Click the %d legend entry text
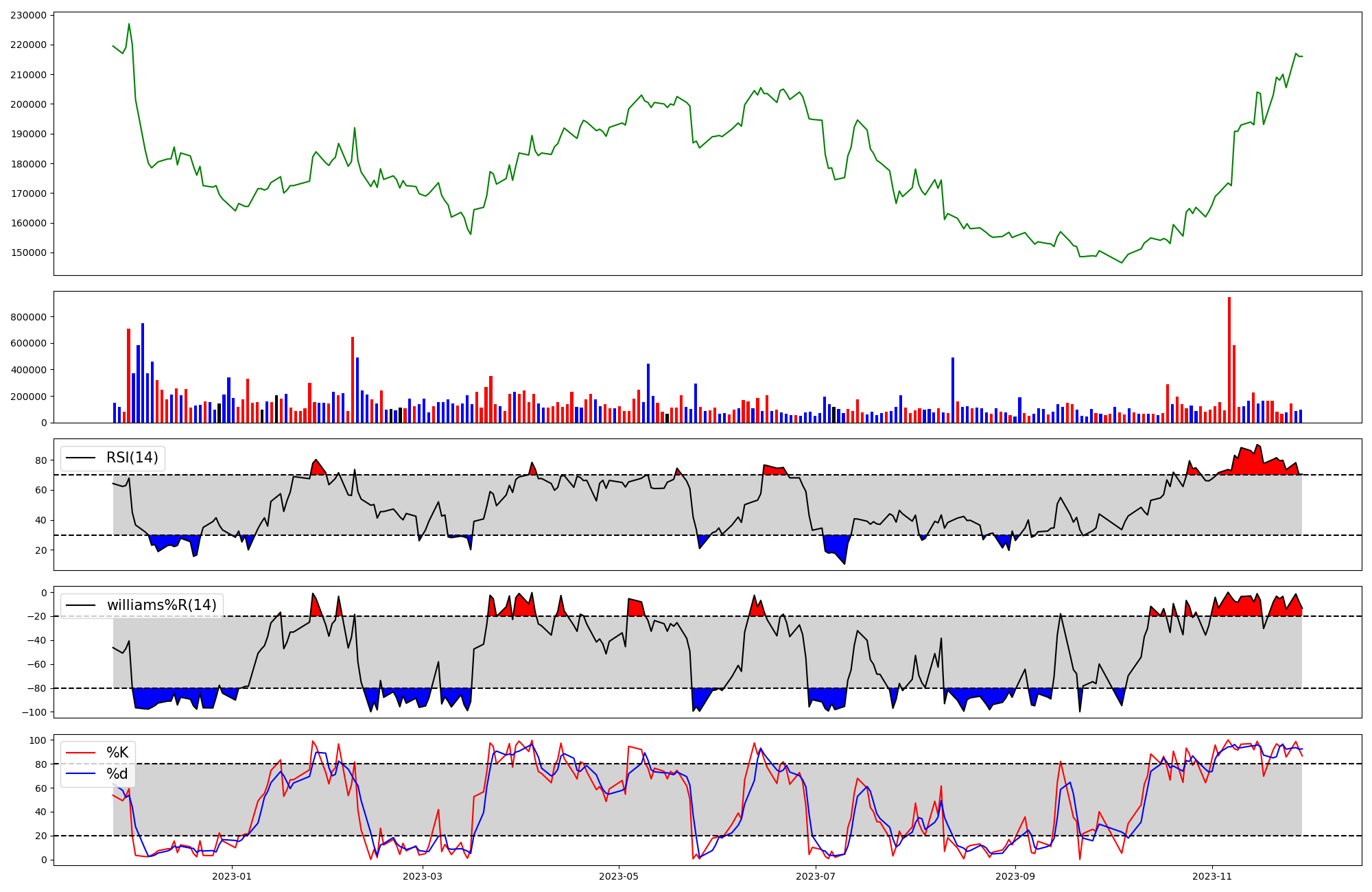The image size is (1372, 892). [117, 775]
